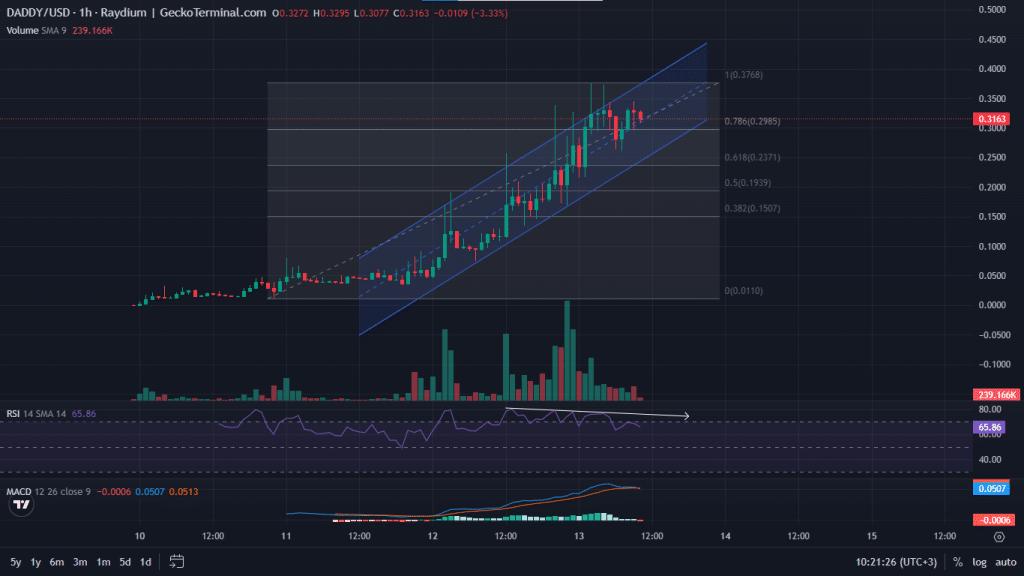Viewport: 1024px width, 576px height.
Task: Toggle percentage scale mode
Action: coord(957,561)
